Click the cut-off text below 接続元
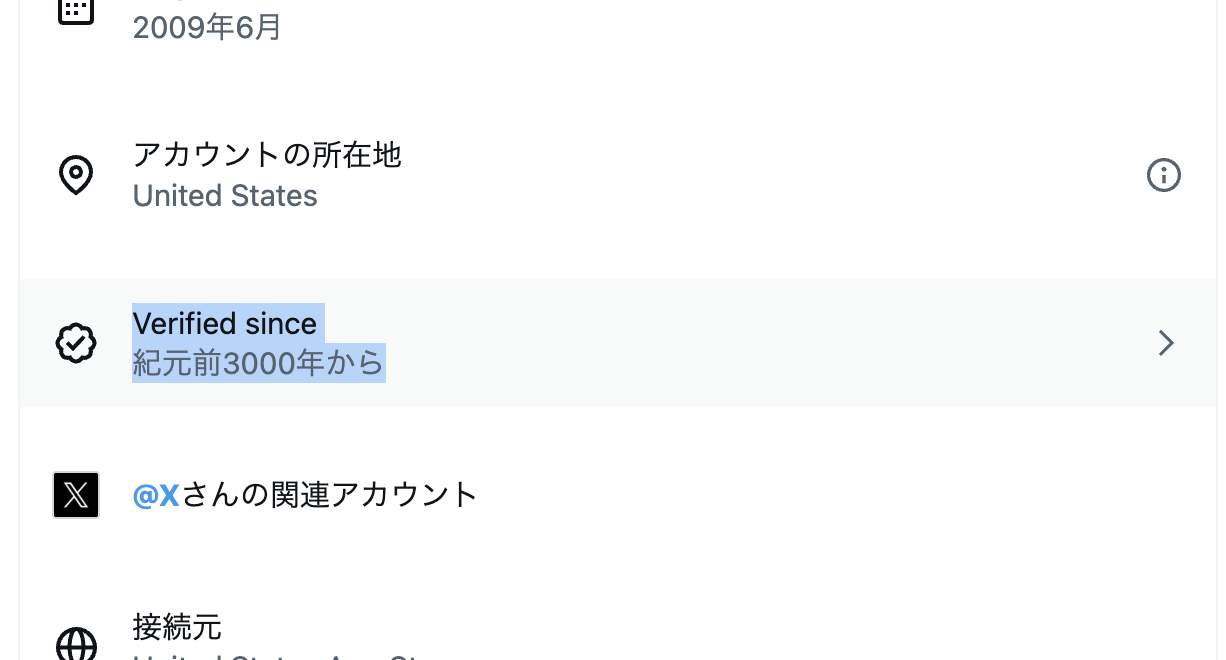Image resolution: width=1226 pixels, height=660 pixels. (280, 656)
